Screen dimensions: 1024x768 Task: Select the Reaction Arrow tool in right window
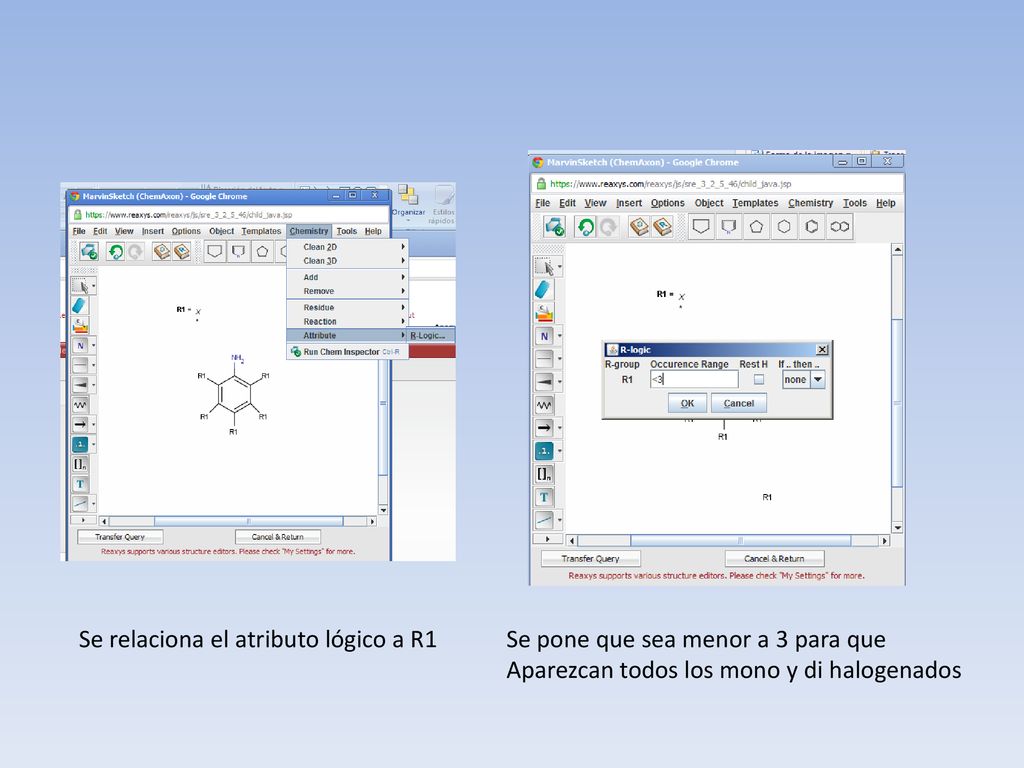pos(543,428)
